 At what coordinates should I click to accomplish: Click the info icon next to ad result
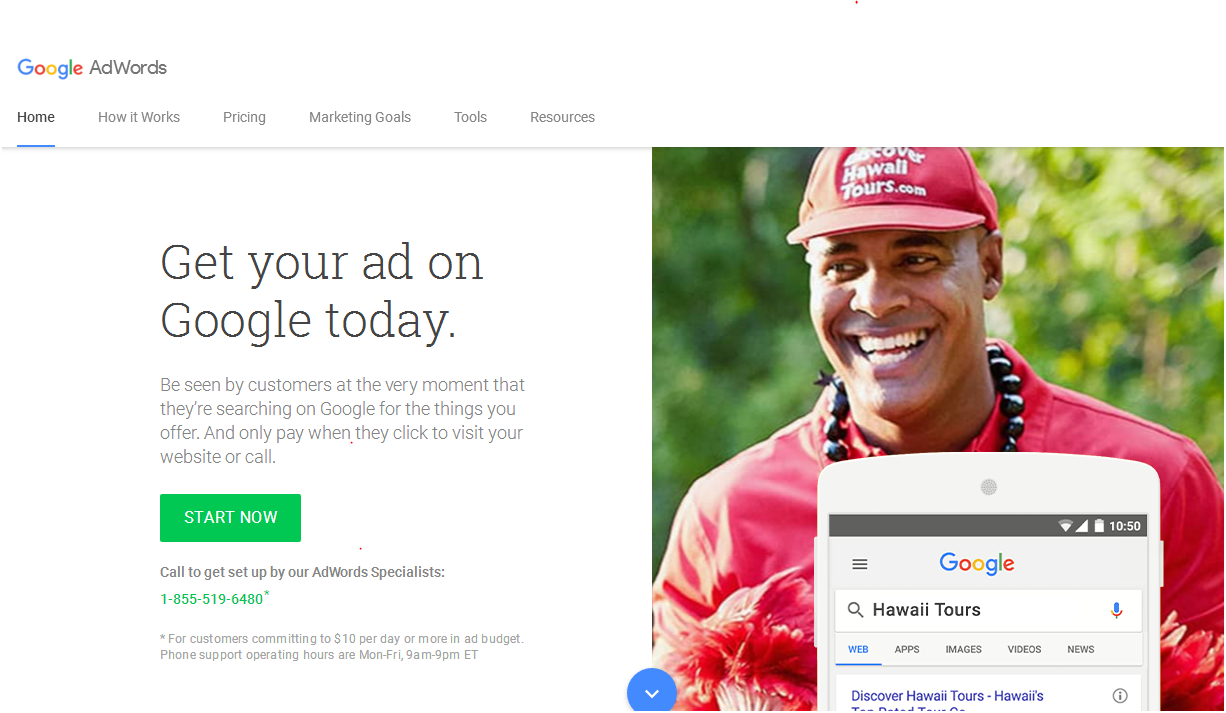coord(1120,696)
